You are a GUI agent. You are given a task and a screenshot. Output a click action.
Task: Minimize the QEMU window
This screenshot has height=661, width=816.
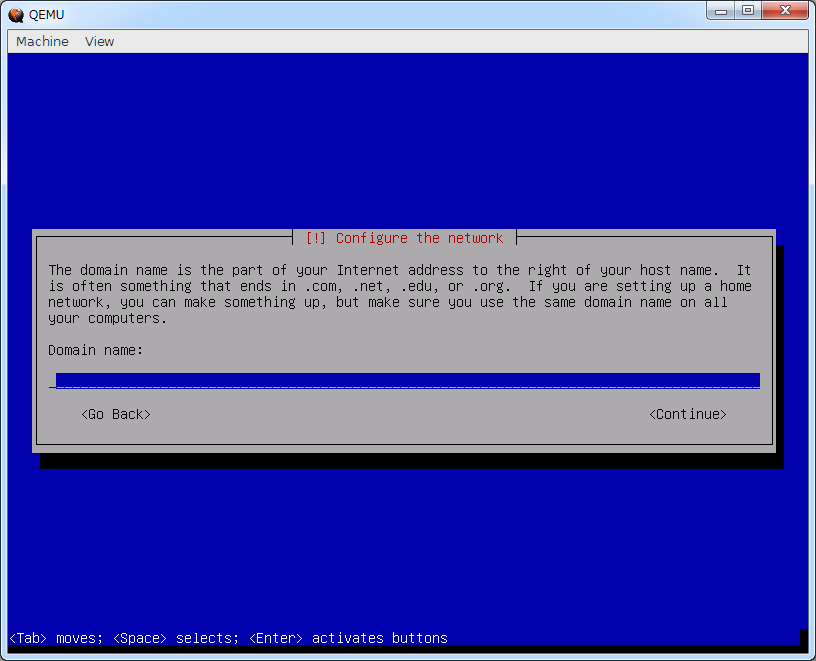(x=721, y=10)
